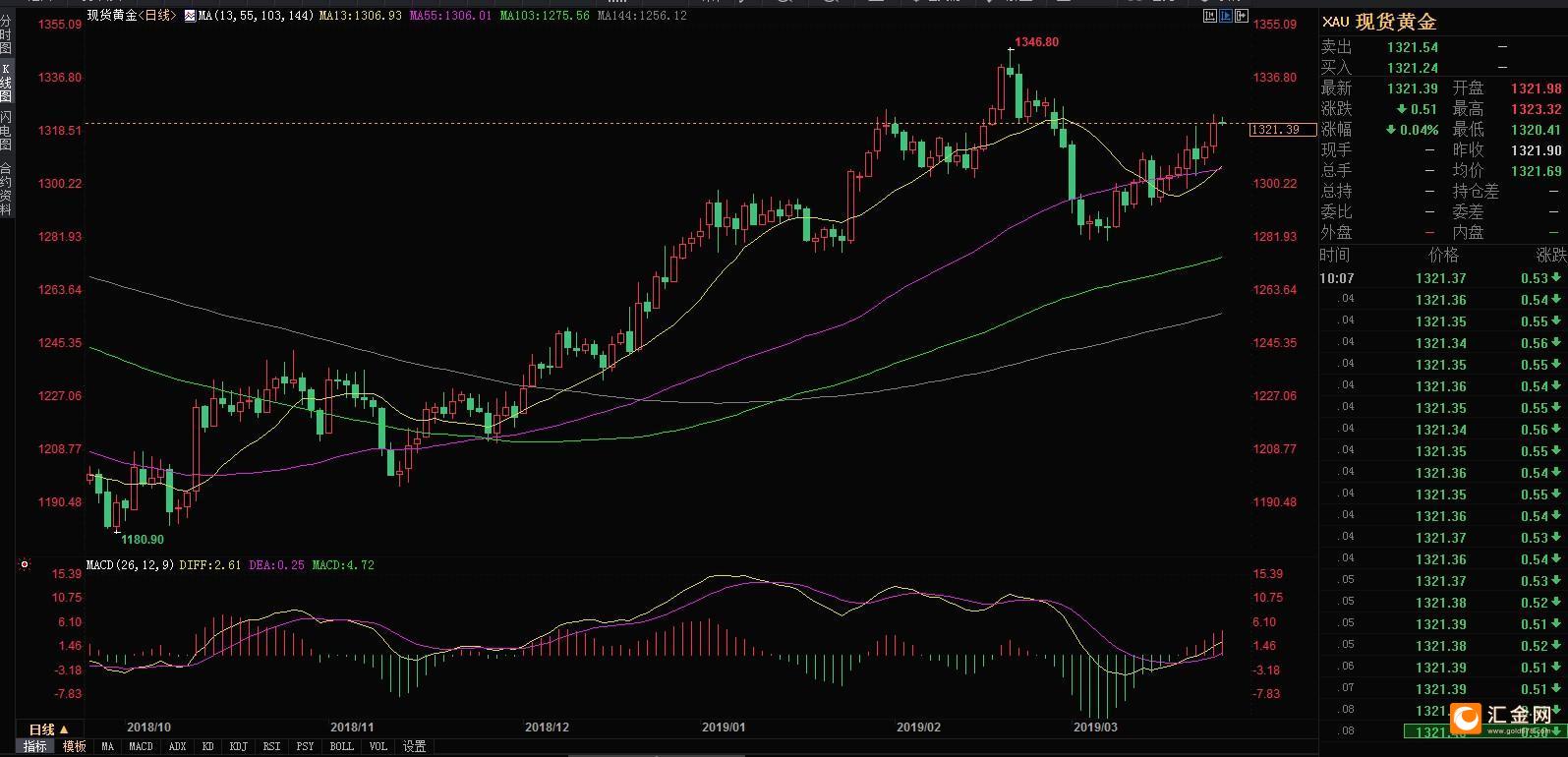This screenshot has width=1568, height=757.
Task: Apply the MA indicator button
Action: pyautogui.click(x=107, y=747)
